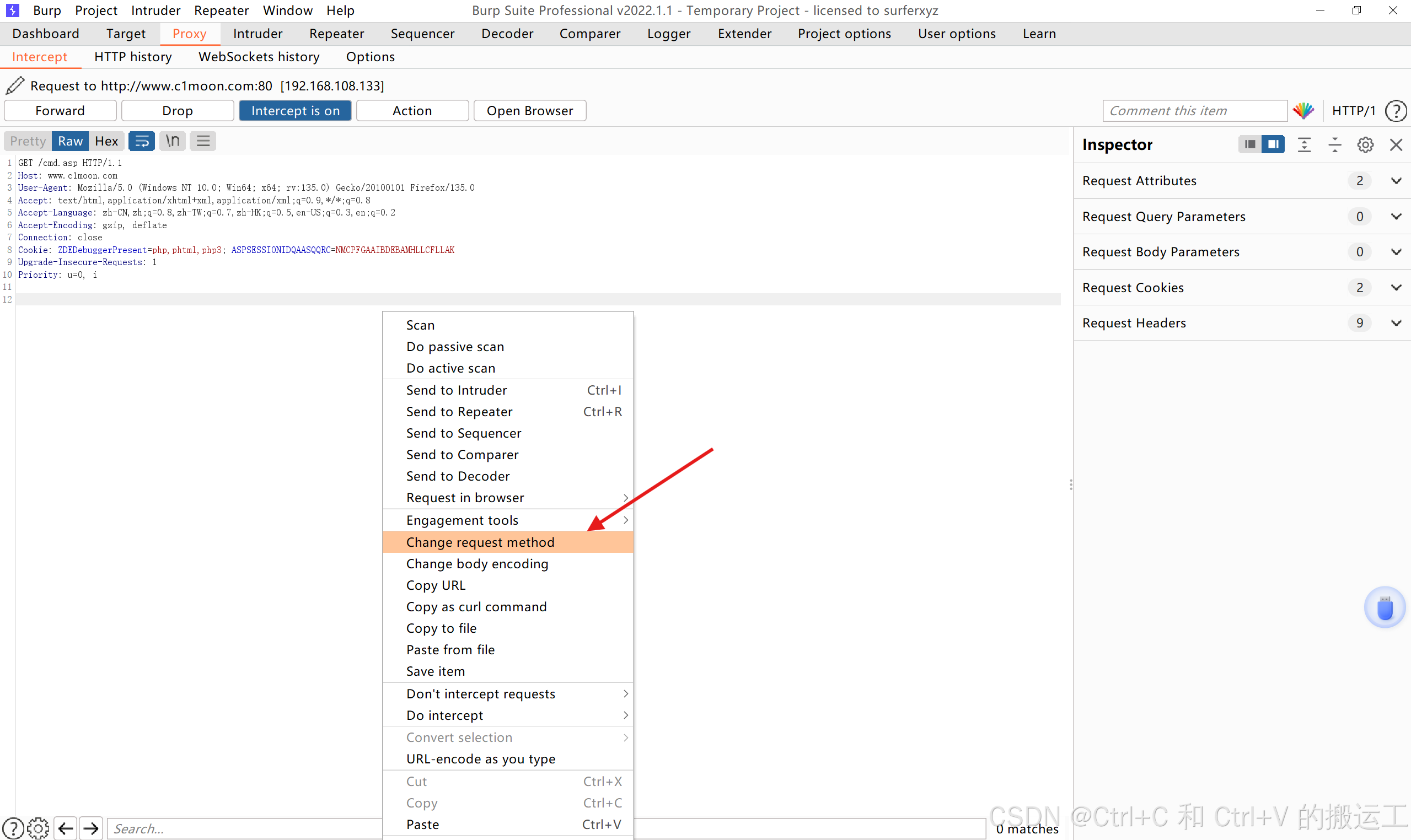The height and width of the screenshot is (840, 1411).
Task: Click the highlight color picker icon
Action: pos(1304,111)
